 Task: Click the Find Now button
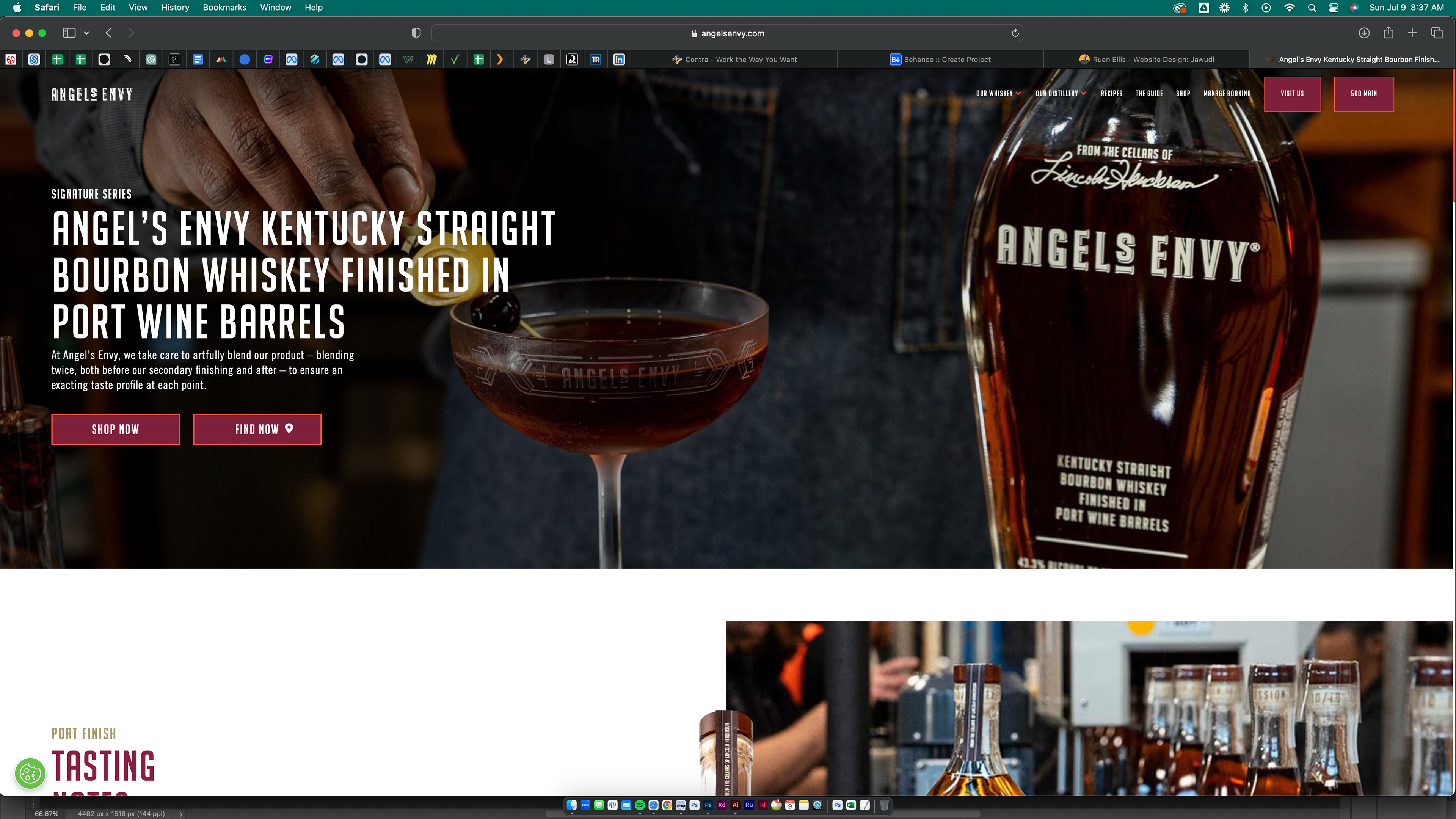(257, 429)
